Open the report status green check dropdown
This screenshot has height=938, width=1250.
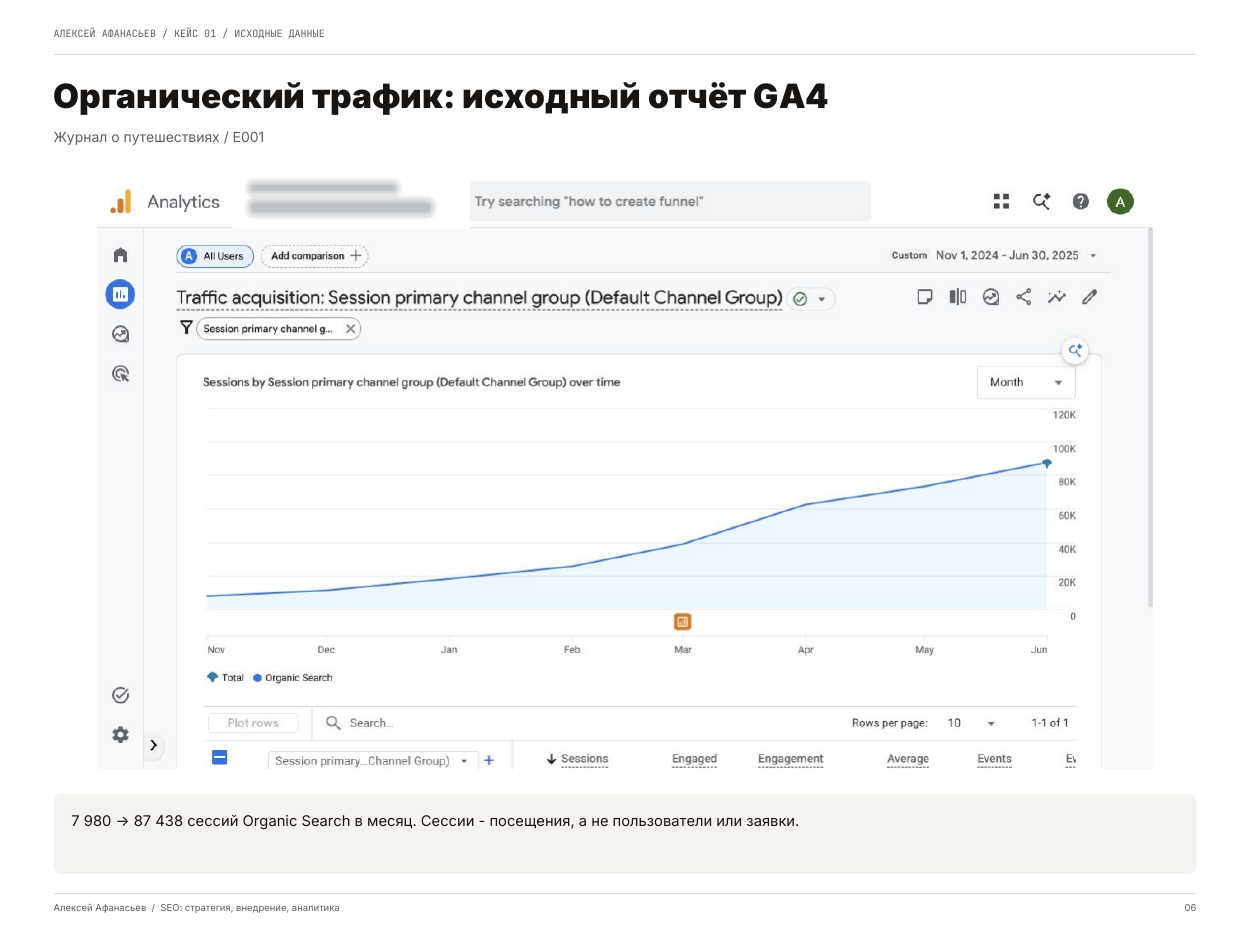[811, 299]
